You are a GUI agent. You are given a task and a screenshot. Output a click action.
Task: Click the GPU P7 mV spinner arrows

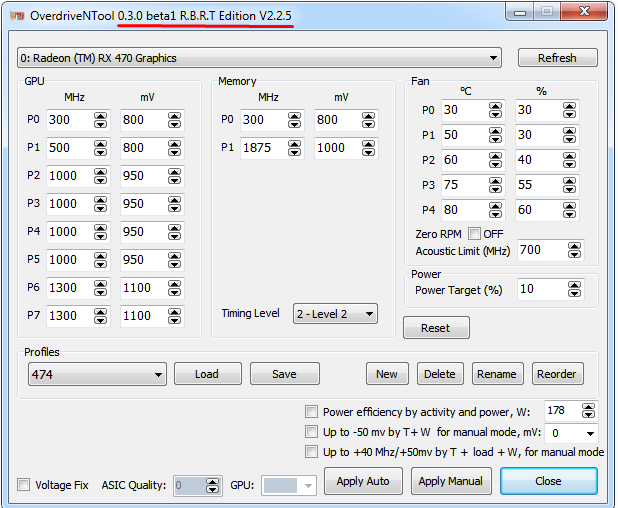click(x=174, y=316)
